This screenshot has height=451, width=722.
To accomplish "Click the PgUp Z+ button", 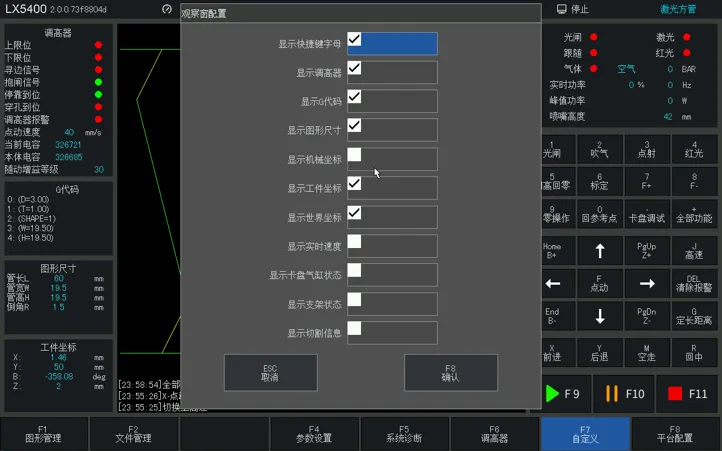I will click(647, 251).
